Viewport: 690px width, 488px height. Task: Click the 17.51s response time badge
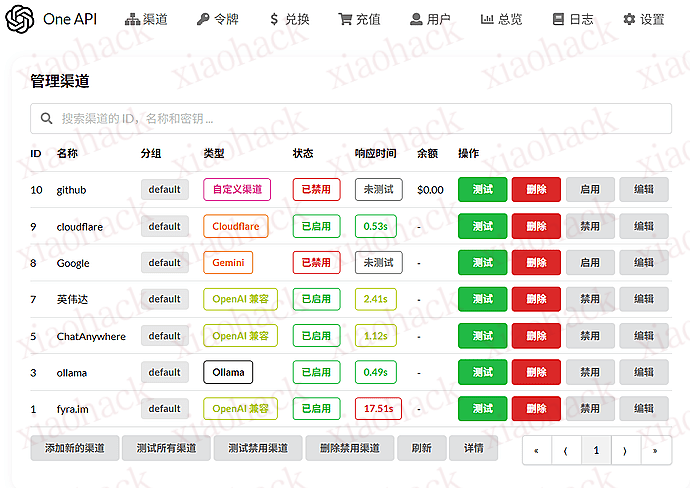pyautogui.click(x=378, y=408)
